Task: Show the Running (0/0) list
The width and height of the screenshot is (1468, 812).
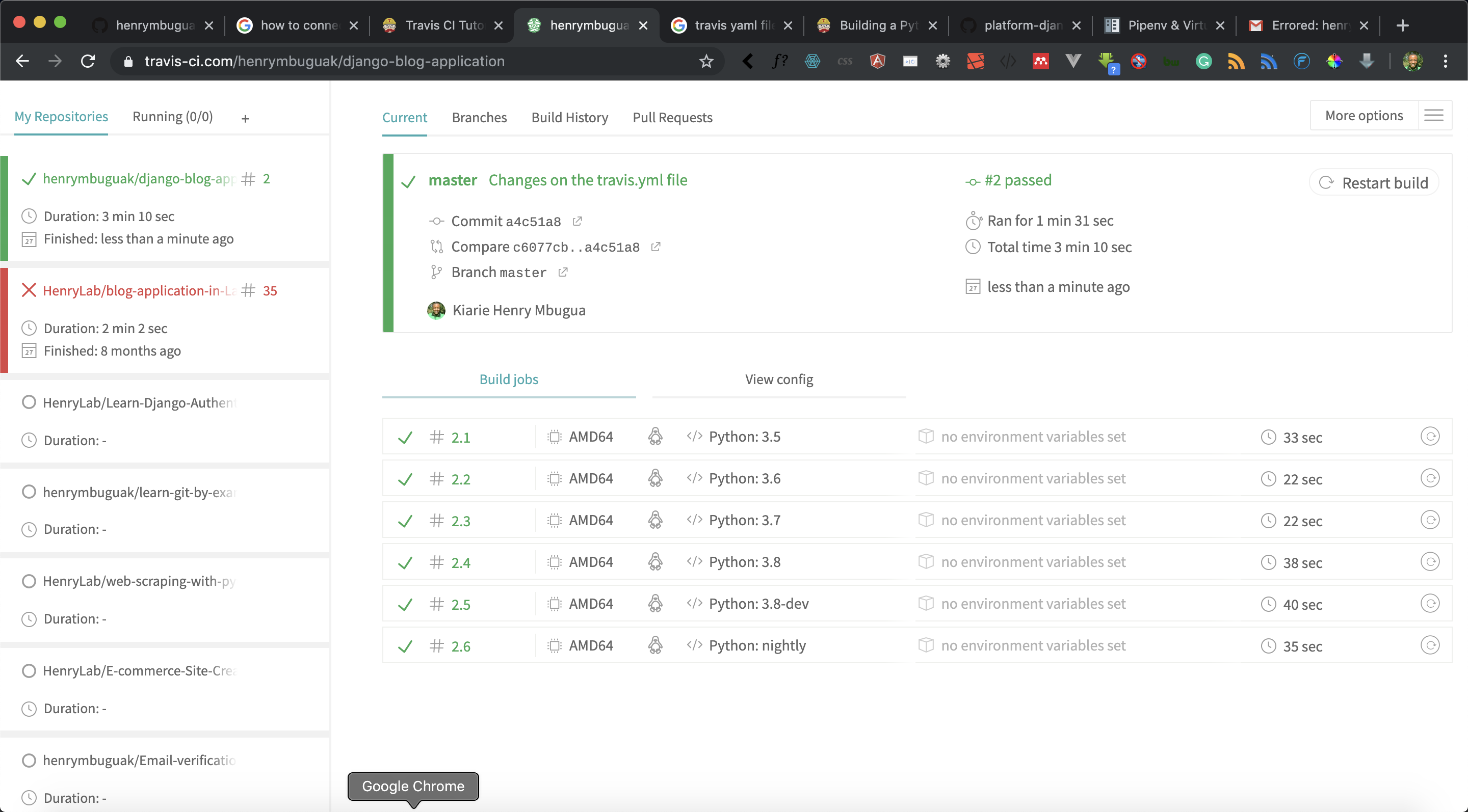Action: point(173,117)
